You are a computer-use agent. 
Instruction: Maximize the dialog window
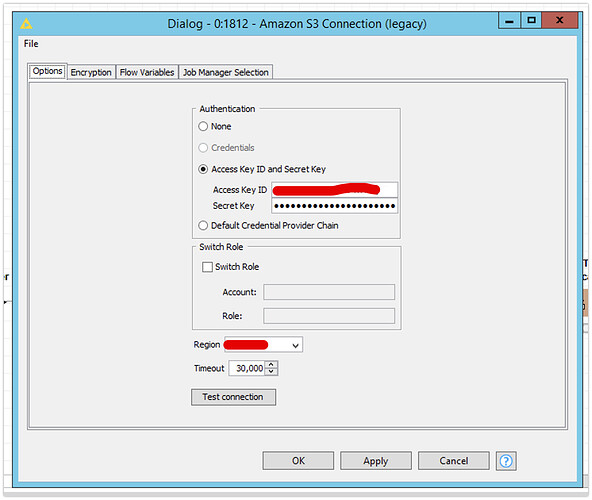(531, 20)
